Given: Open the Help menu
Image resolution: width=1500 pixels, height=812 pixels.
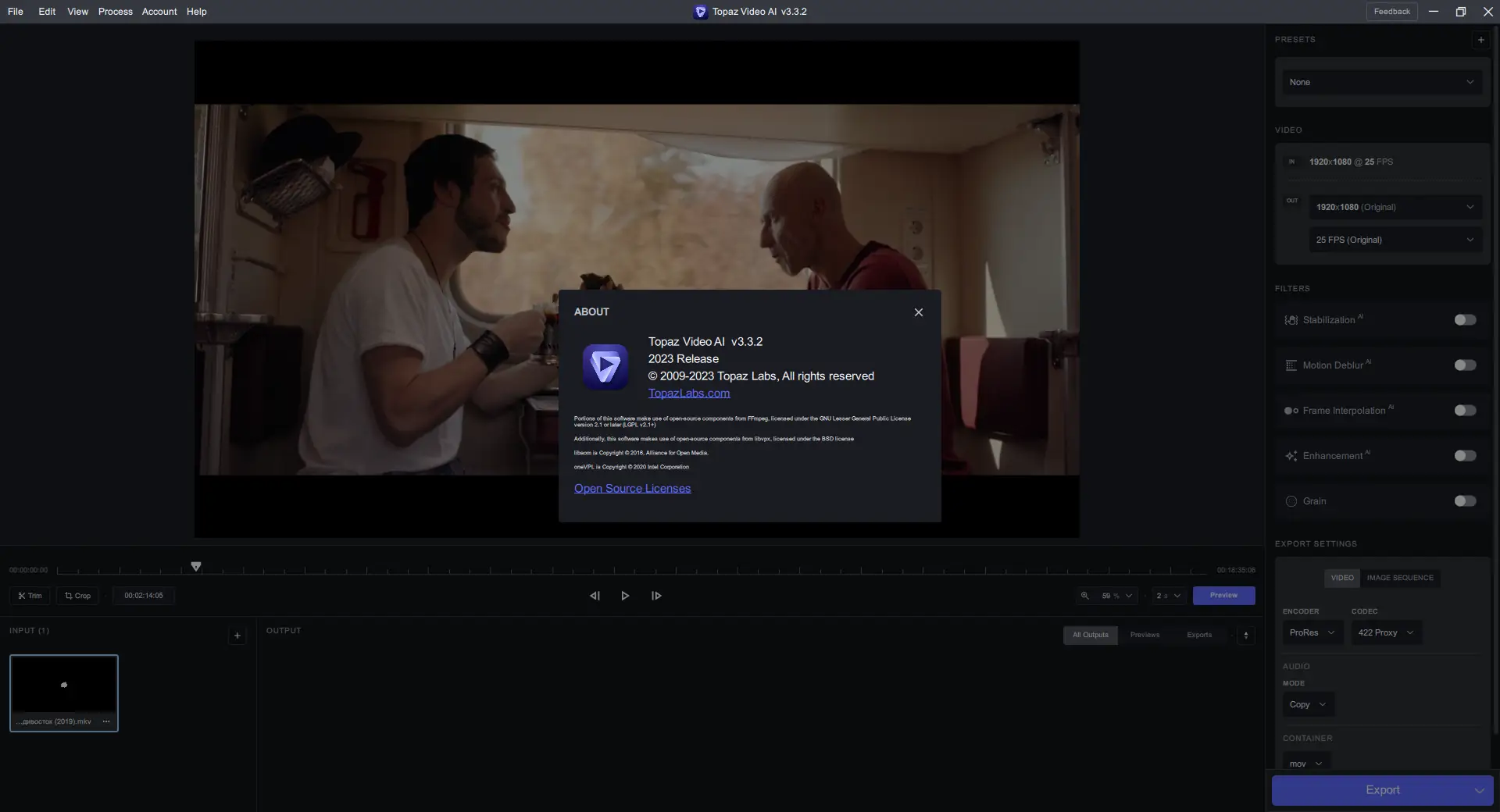Looking at the screenshot, I should [x=197, y=12].
